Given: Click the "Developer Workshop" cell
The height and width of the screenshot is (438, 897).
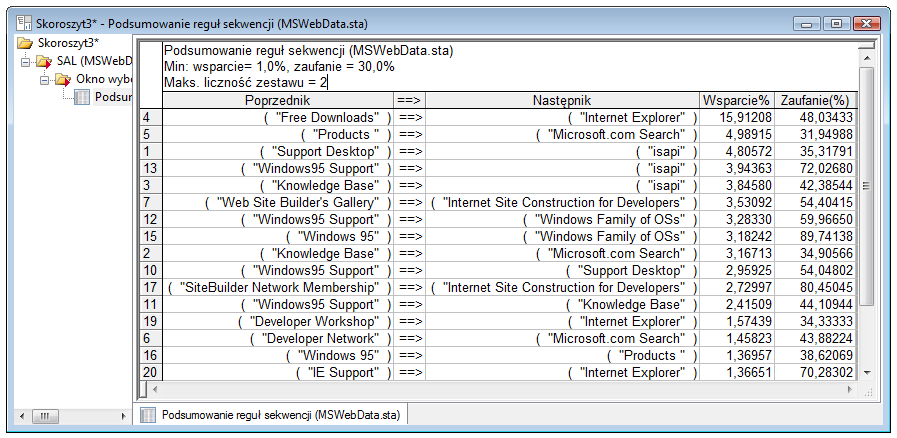Looking at the screenshot, I should 277,321.
